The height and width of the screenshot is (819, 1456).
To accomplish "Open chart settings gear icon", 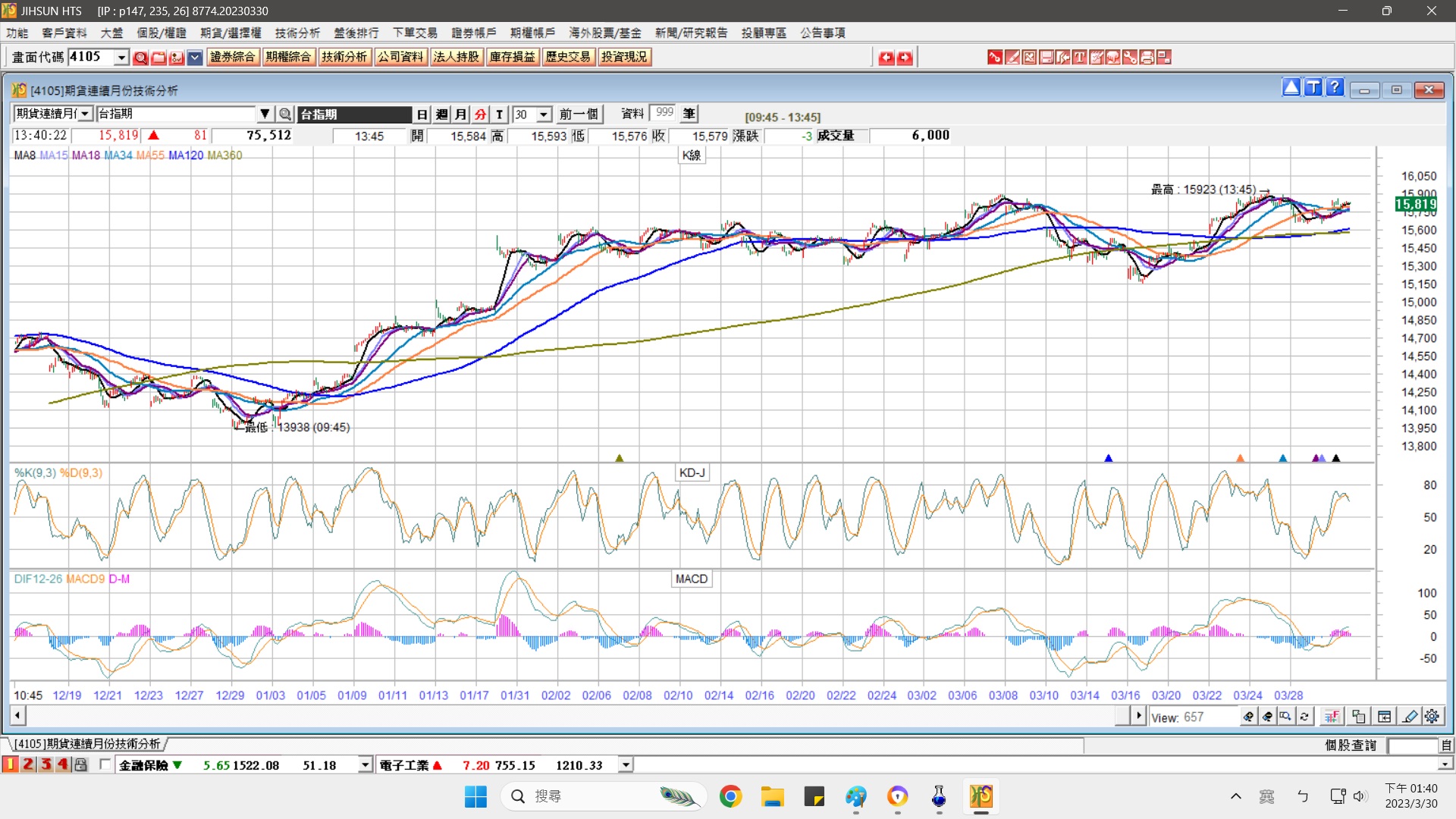I will point(1432,717).
